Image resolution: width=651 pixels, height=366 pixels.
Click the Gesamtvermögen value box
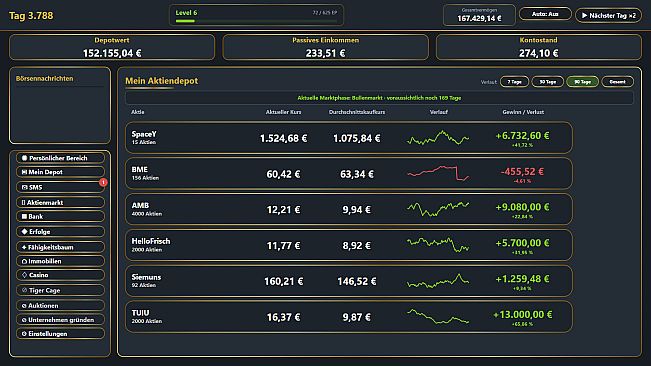click(479, 15)
